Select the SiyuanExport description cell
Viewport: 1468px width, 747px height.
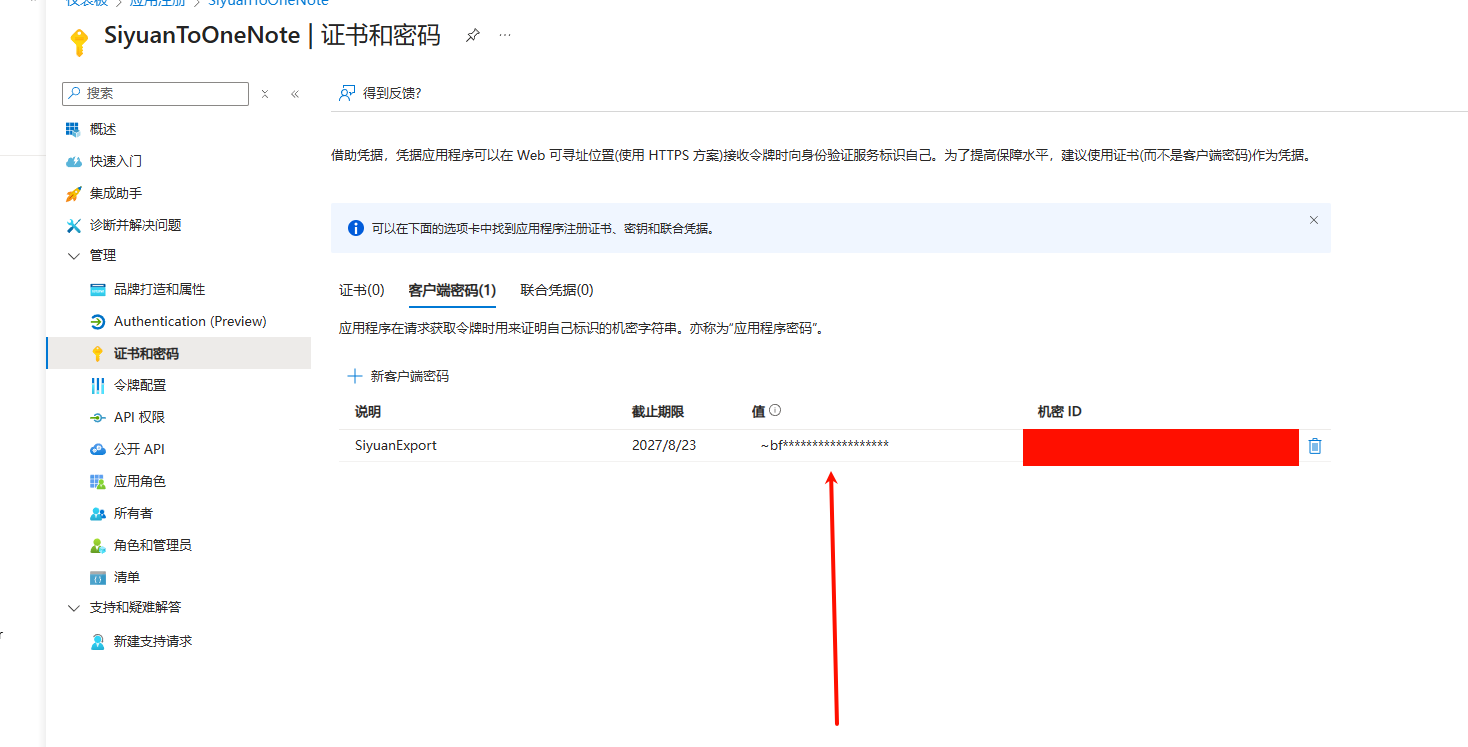pos(396,445)
